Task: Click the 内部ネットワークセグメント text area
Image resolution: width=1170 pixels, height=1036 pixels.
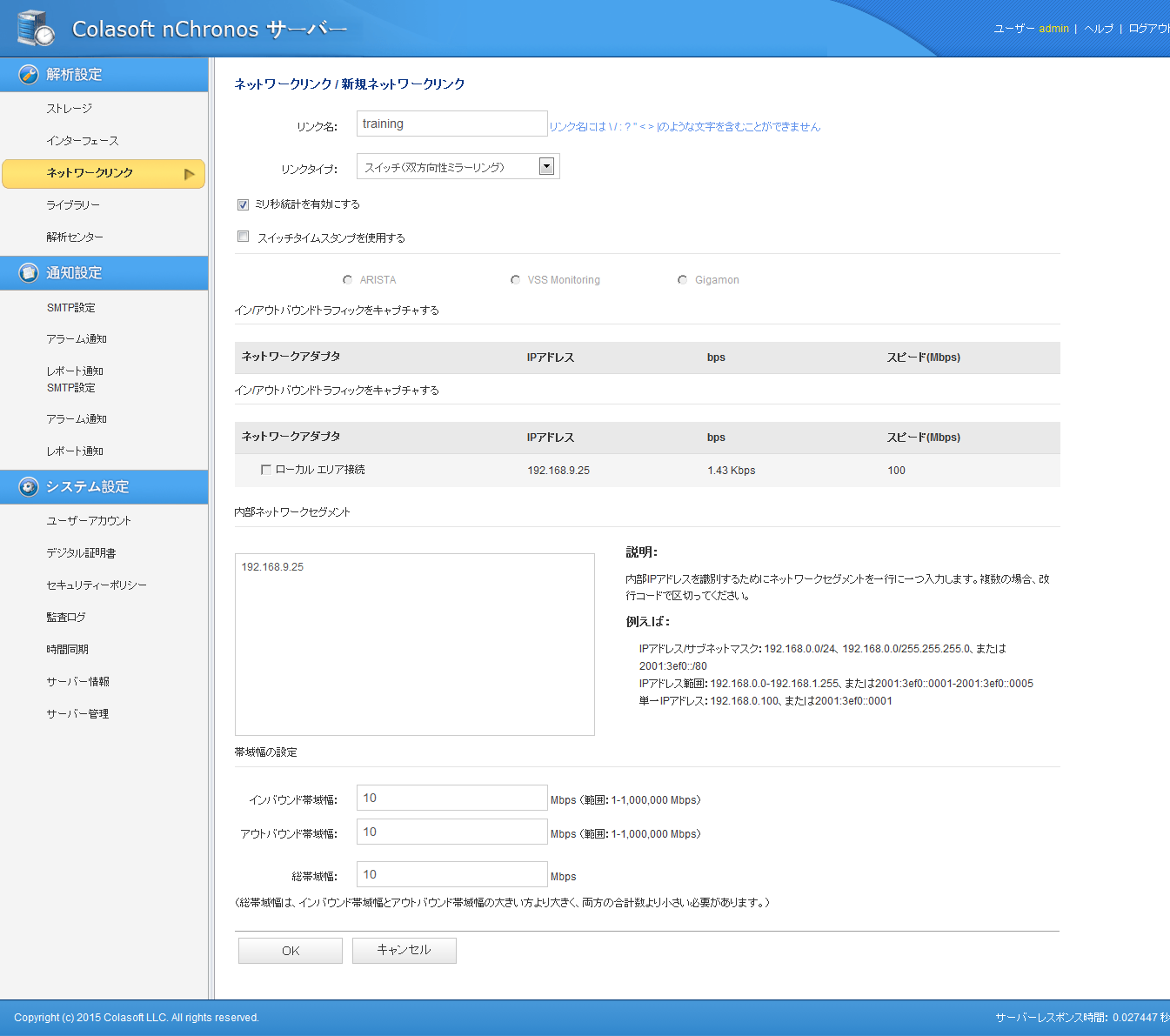Action: [x=414, y=645]
